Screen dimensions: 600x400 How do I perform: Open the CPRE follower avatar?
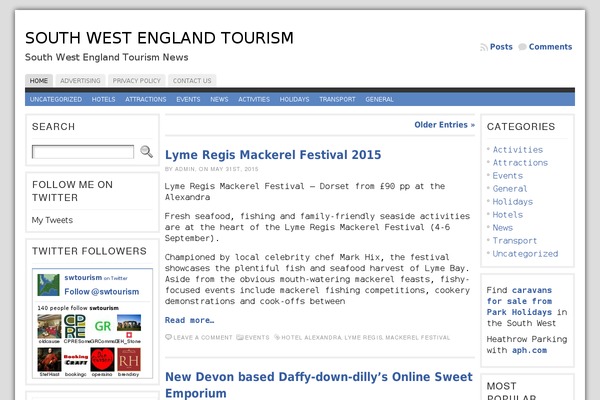pos(75,326)
